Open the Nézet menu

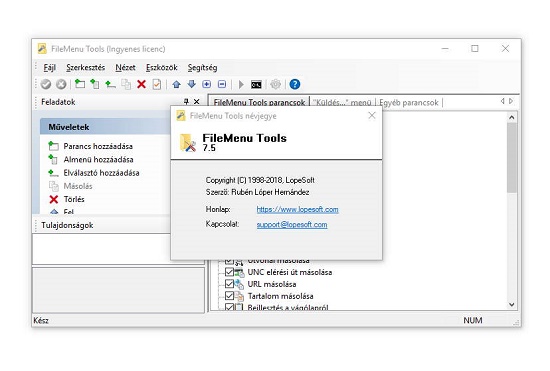tap(125, 67)
